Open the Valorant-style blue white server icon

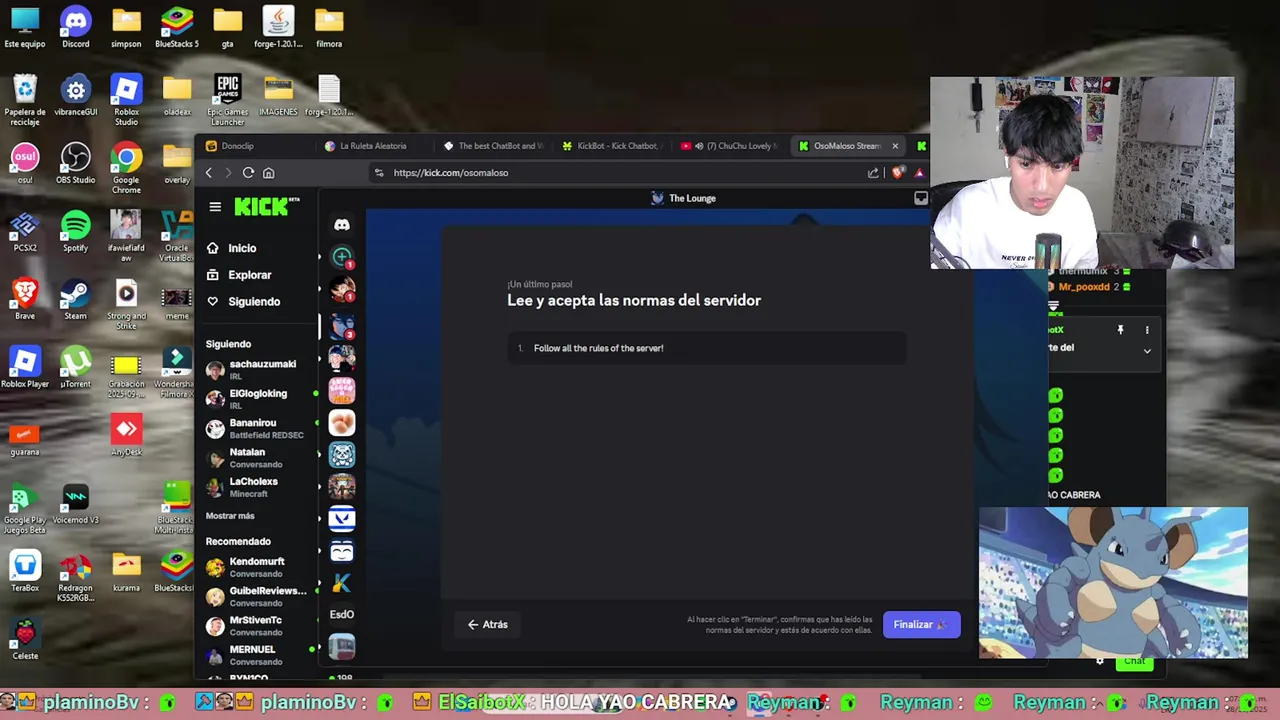pos(342,518)
